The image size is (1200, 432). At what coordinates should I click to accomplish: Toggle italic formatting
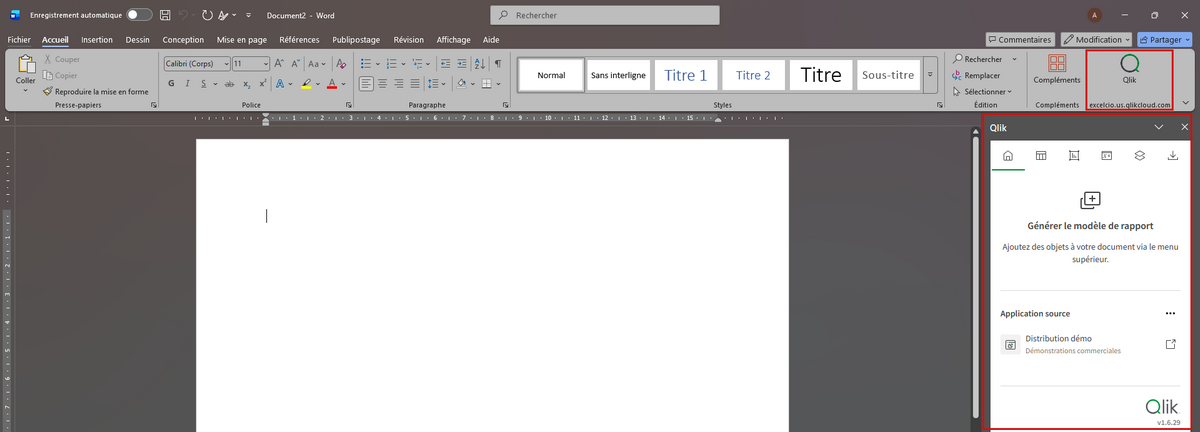tap(188, 84)
